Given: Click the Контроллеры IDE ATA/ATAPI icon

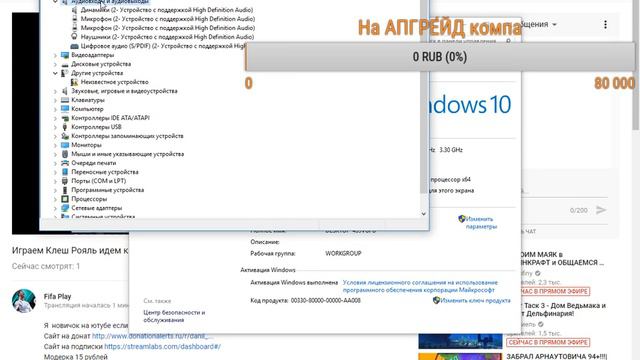Looking at the screenshot, I should (x=64, y=118).
